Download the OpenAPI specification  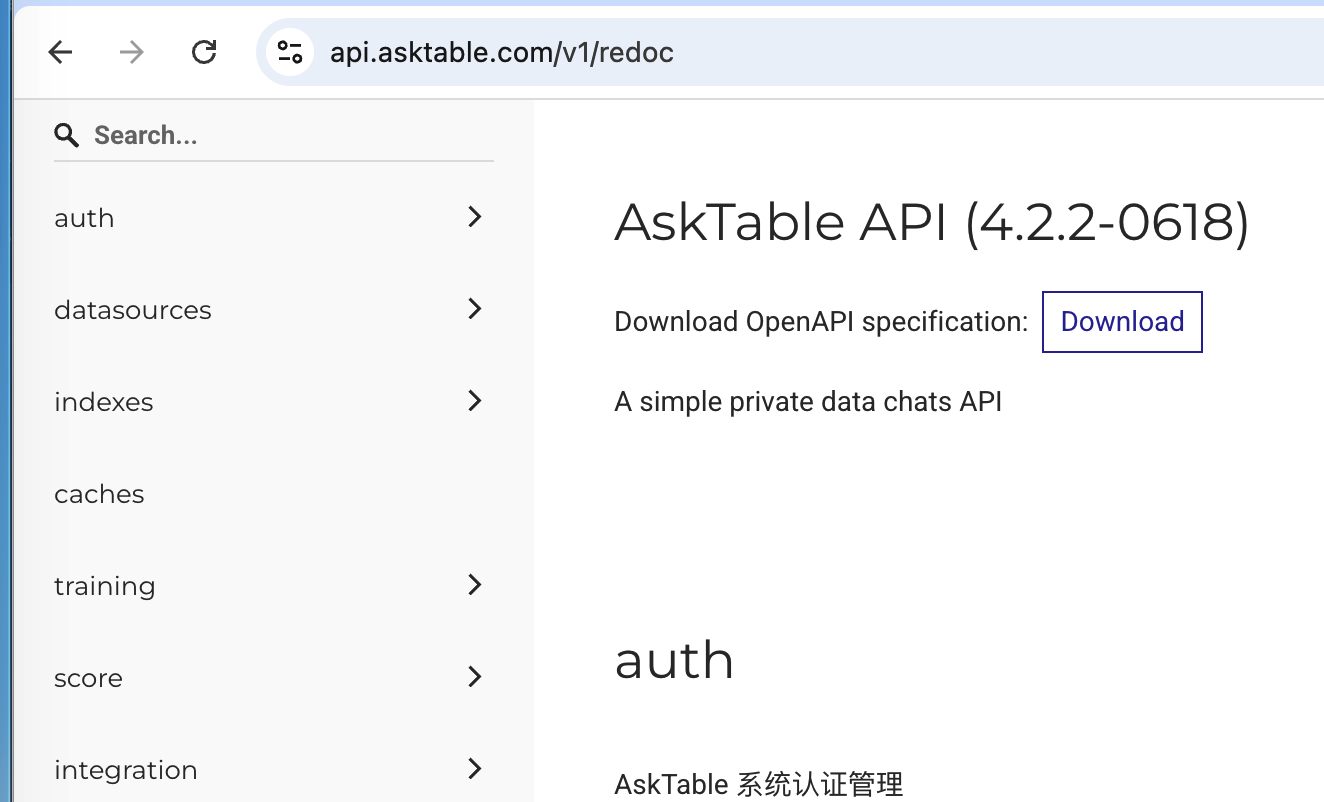point(1122,322)
